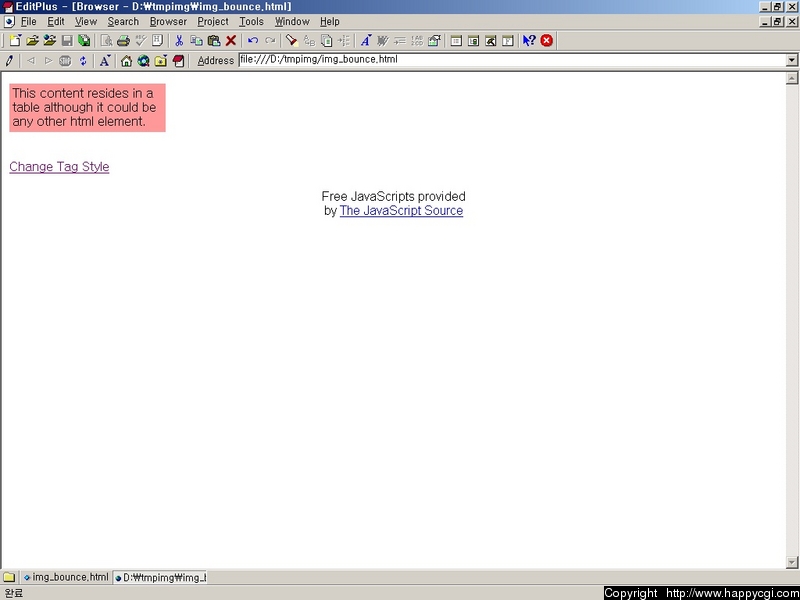Click the scrollbar up arrow

(792, 78)
